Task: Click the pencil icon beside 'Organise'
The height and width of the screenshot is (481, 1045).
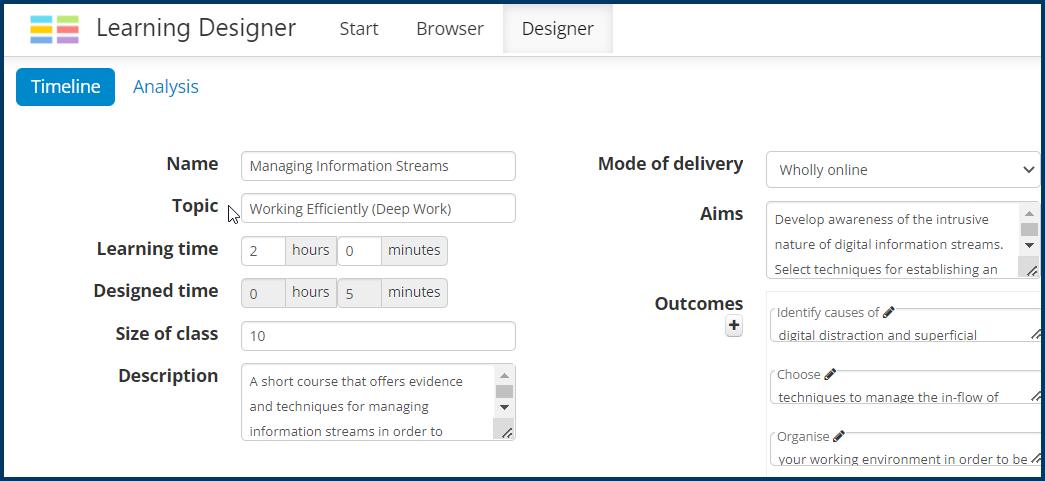Action: point(838,436)
